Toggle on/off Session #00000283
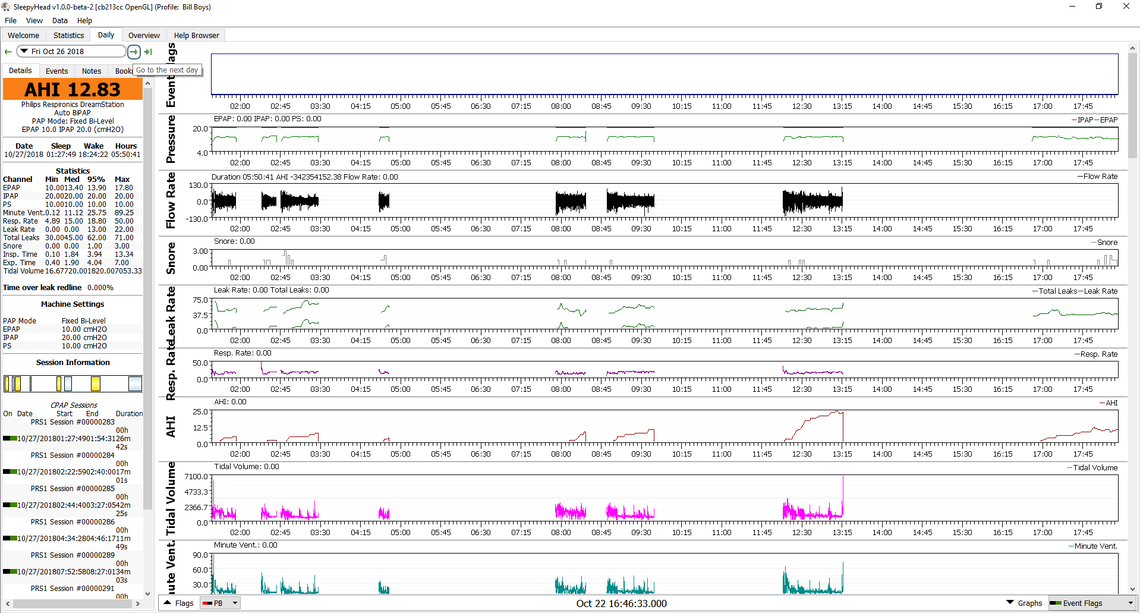Image resolution: width=1140 pixels, height=613 pixels. tap(9, 438)
